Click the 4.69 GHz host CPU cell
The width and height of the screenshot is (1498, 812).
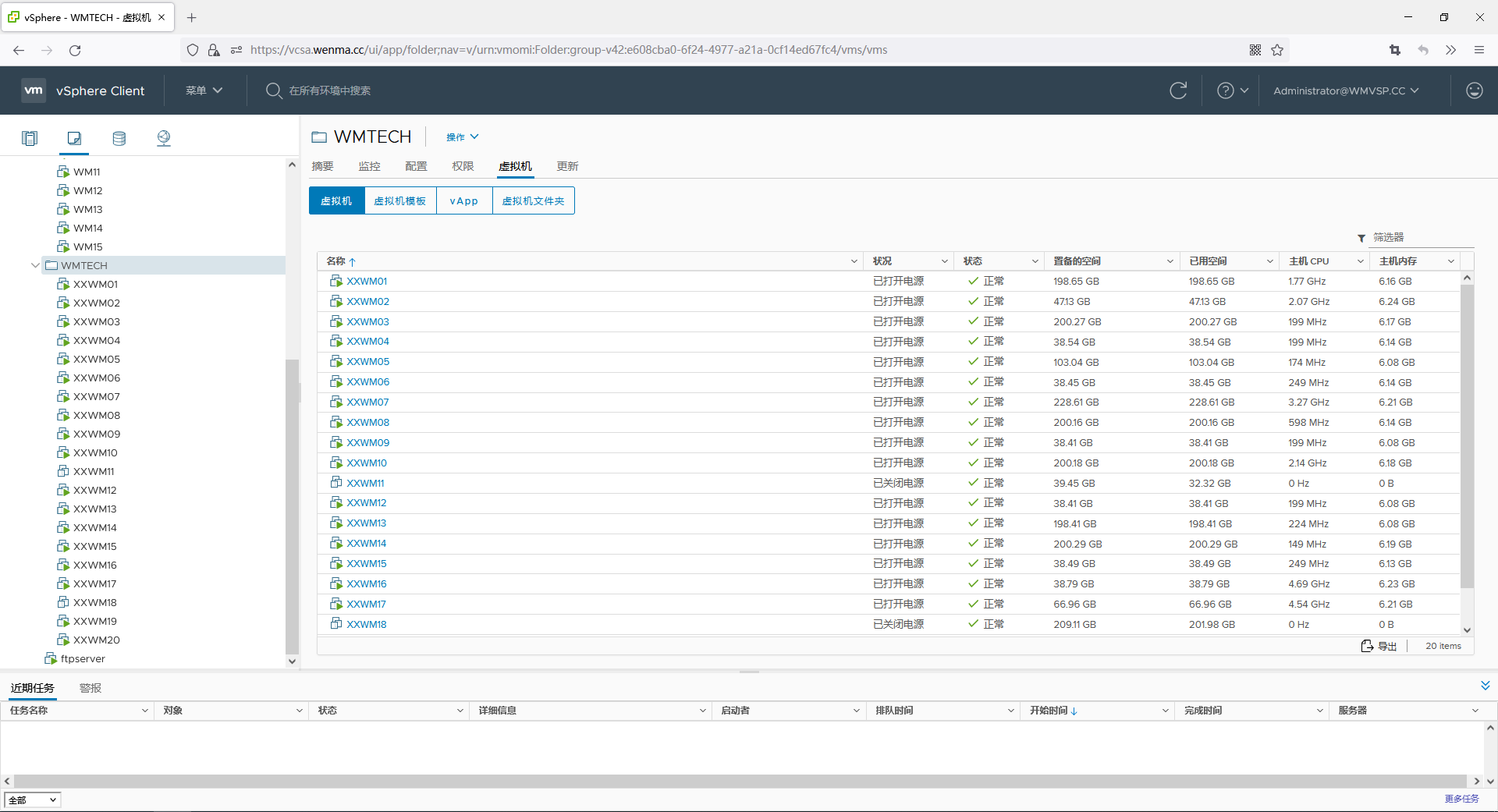(1308, 583)
